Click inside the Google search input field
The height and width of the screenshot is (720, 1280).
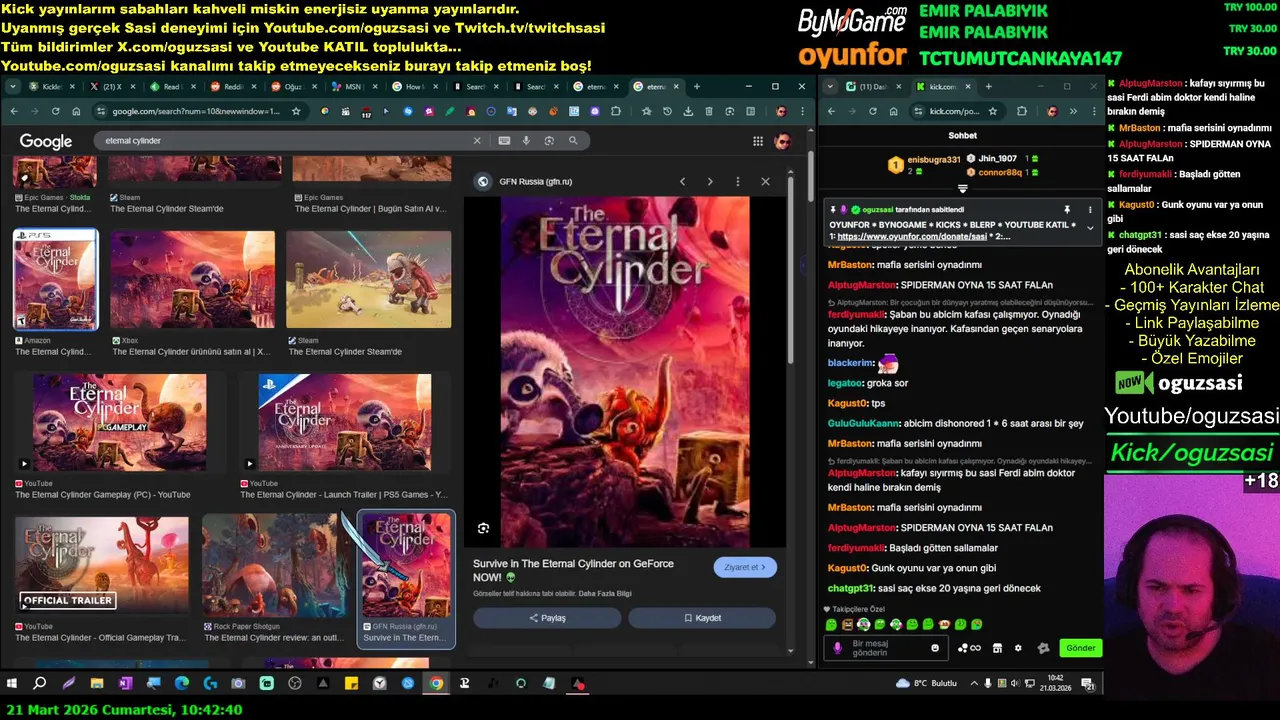285,141
